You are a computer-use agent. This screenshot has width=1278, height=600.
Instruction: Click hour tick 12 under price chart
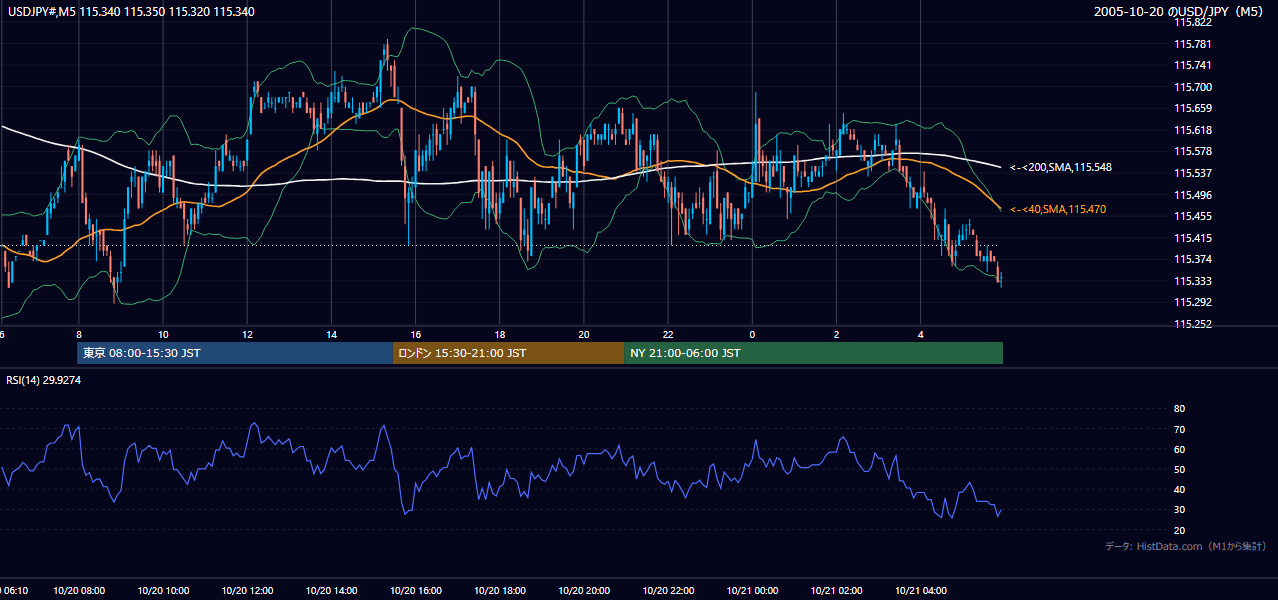pyautogui.click(x=247, y=335)
